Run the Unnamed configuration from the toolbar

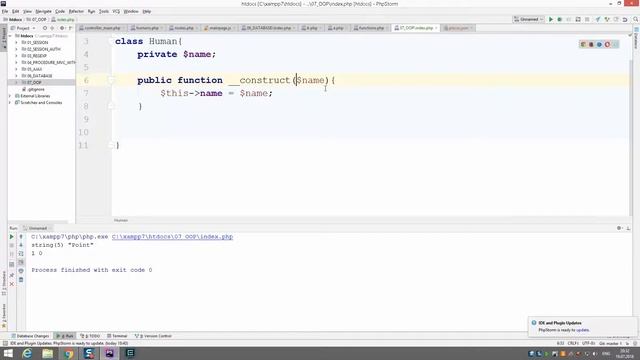551,19
